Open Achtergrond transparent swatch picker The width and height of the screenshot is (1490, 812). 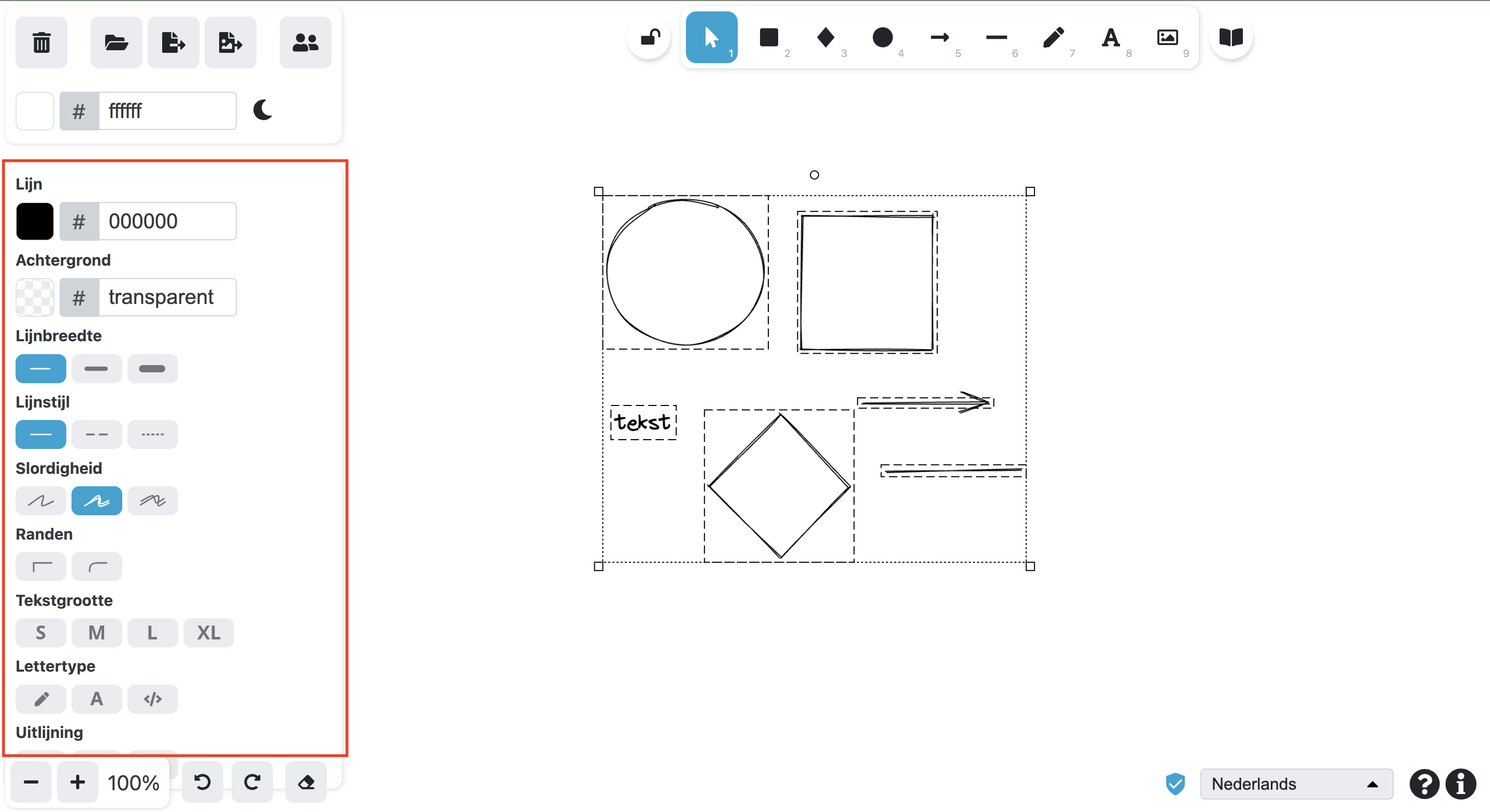[35, 297]
